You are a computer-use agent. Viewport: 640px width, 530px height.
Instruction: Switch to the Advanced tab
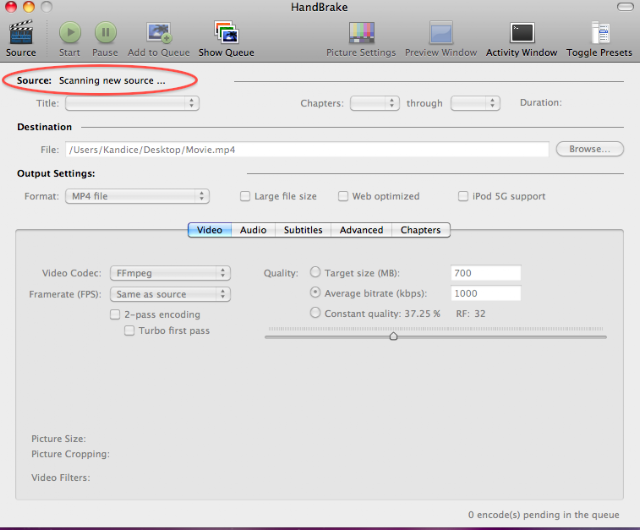[361, 230]
